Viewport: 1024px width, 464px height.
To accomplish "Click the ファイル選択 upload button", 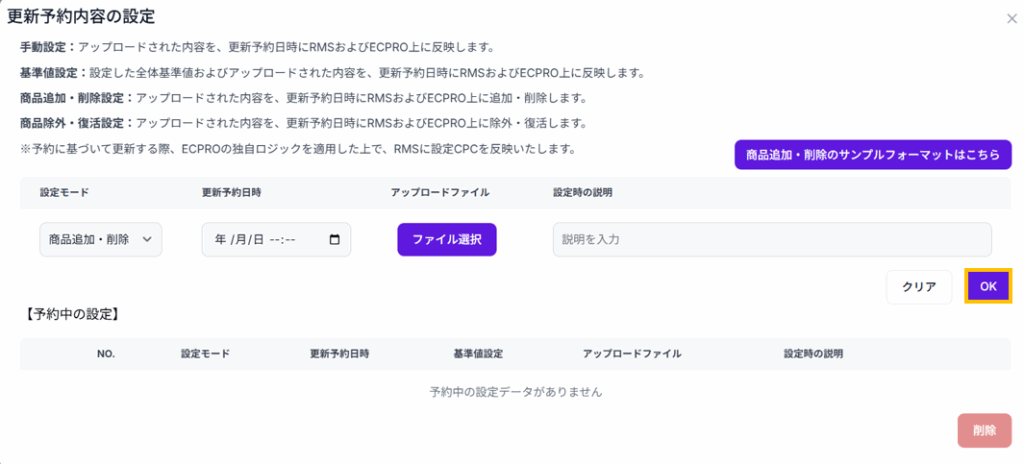I will pos(447,240).
